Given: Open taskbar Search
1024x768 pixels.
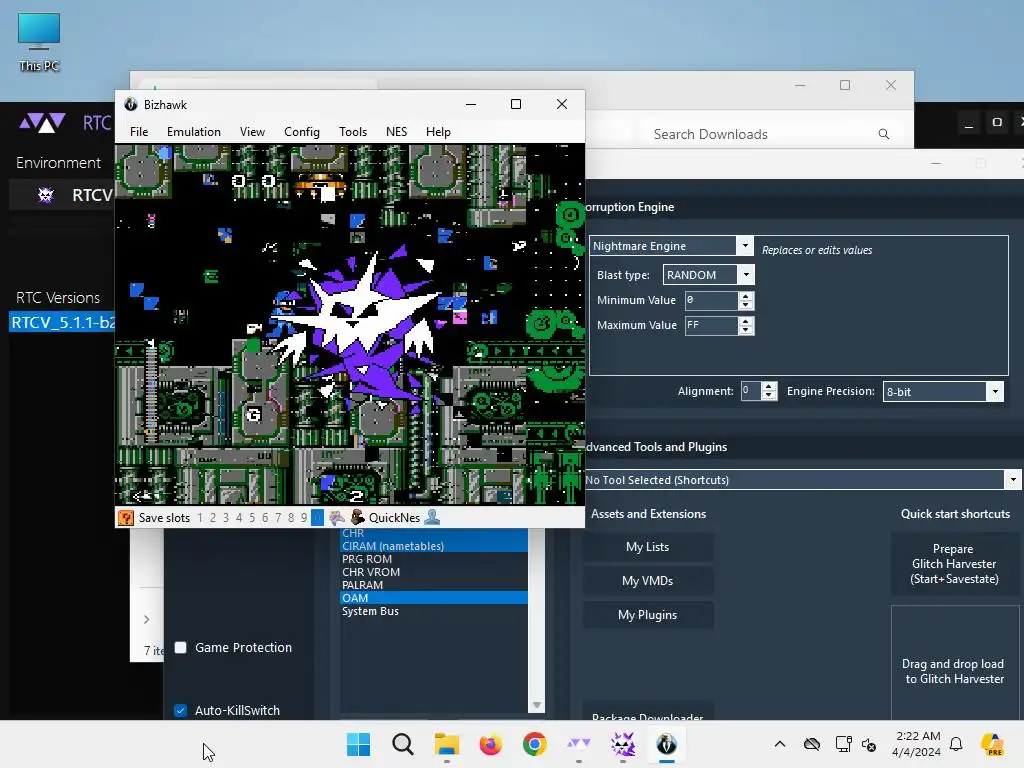Looking at the screenshot, I should coord(402,744).
